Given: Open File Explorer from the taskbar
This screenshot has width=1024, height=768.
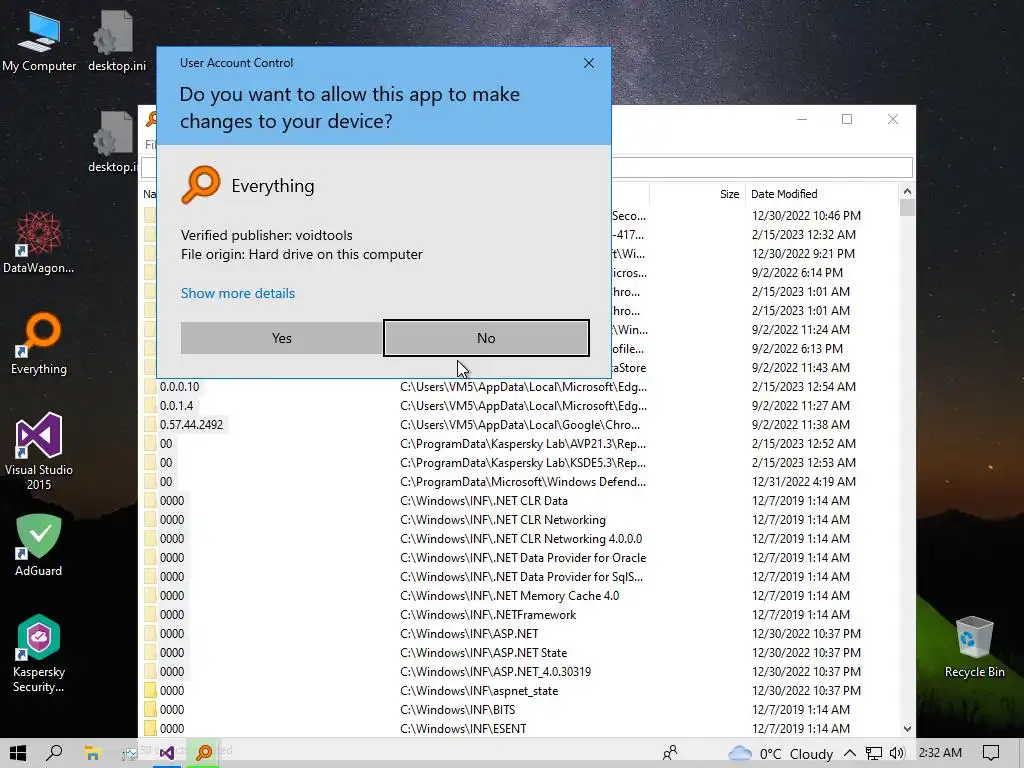Looking at the screenshot, I should 92,753.
